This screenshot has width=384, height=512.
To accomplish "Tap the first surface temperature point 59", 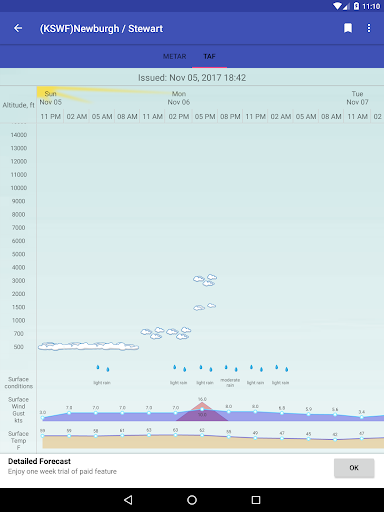I will pyautogui.click(x=43, y=435).
